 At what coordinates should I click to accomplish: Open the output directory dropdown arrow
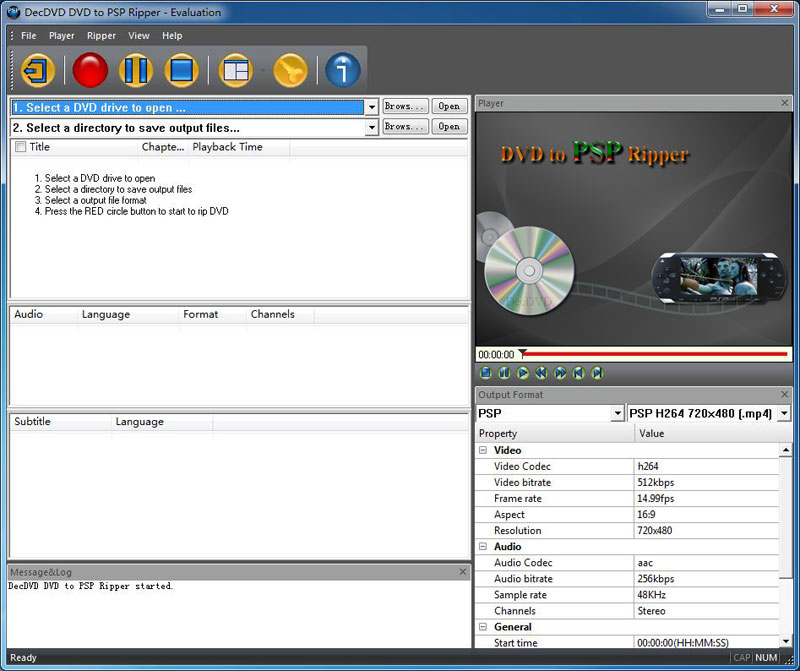tap(372, 127)
